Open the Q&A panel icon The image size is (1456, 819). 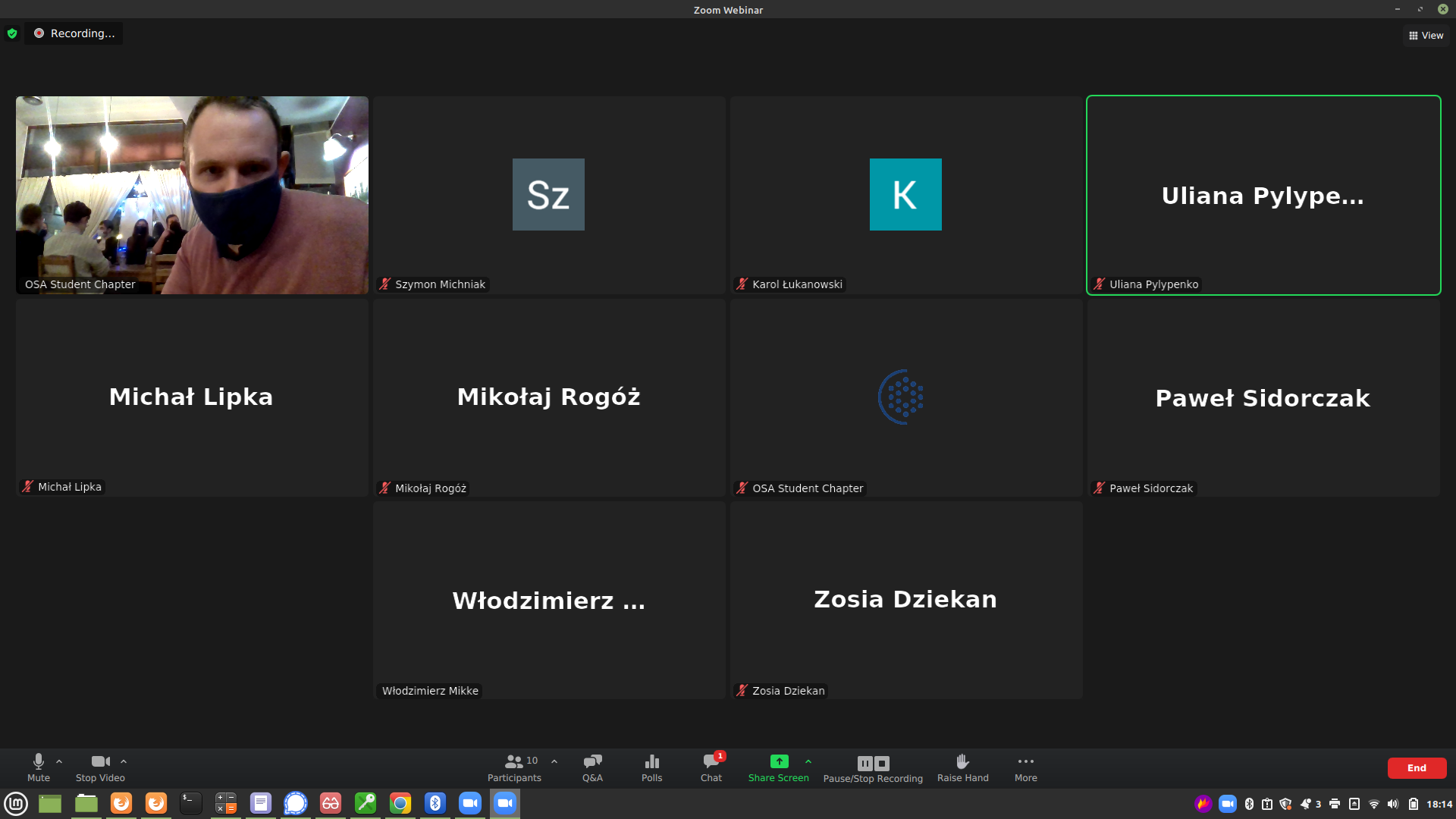(592, 763)
